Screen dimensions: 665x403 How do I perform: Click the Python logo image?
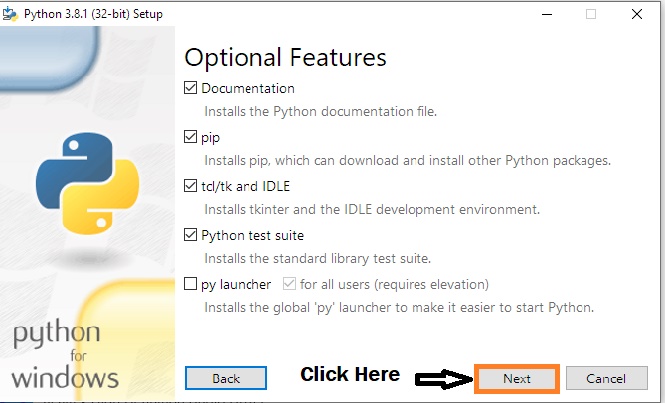coord(88,183)
